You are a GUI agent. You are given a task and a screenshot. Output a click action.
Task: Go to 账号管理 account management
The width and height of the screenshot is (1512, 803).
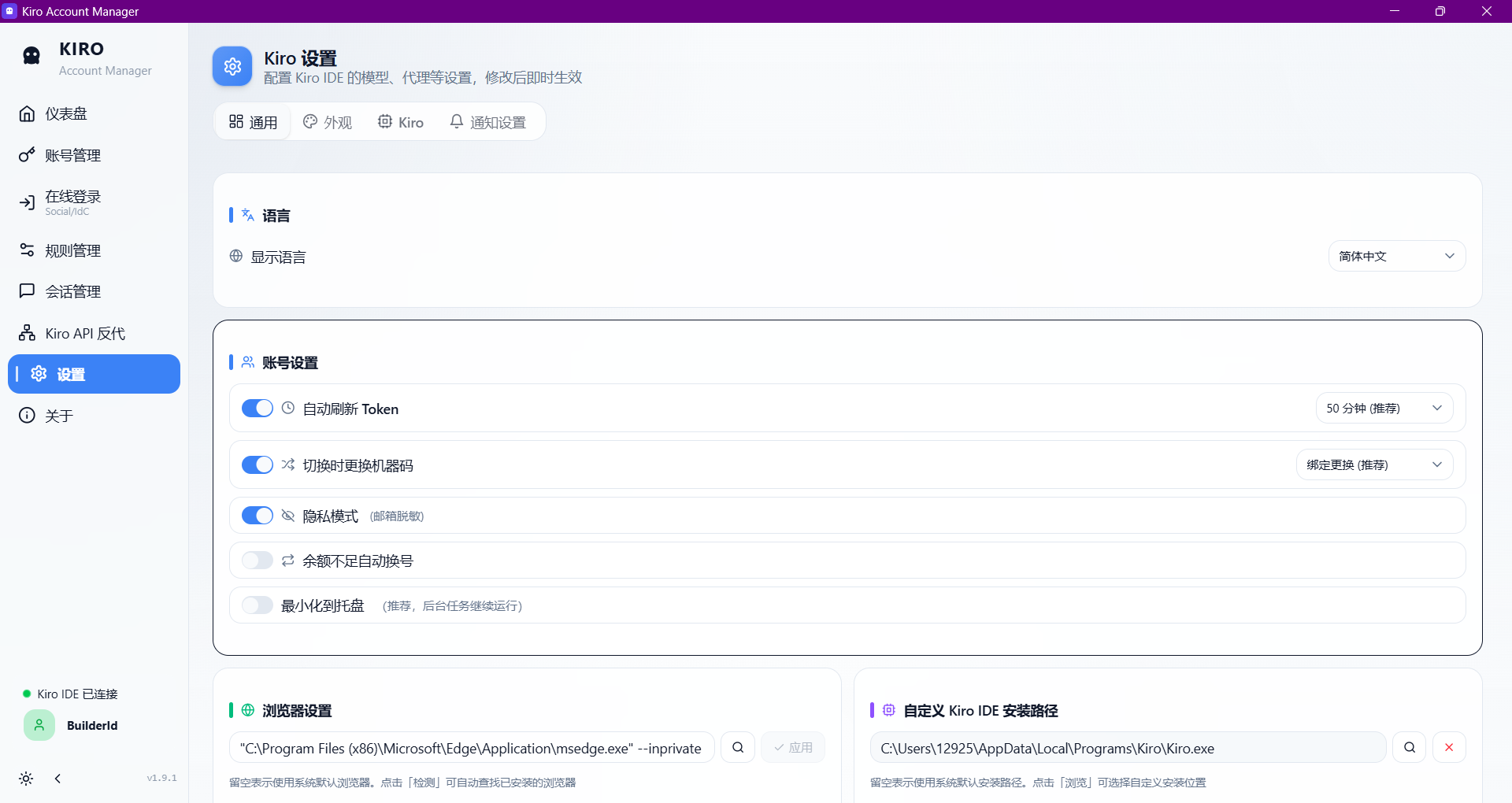coord(94,155)
